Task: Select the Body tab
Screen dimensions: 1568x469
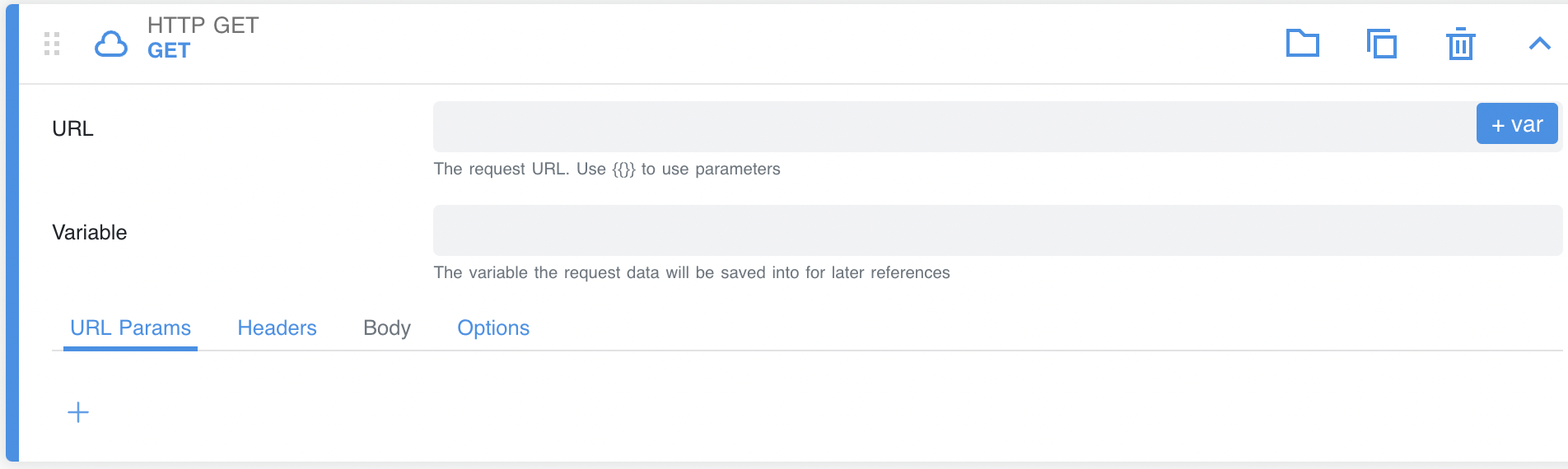Action: click(386, 328)
